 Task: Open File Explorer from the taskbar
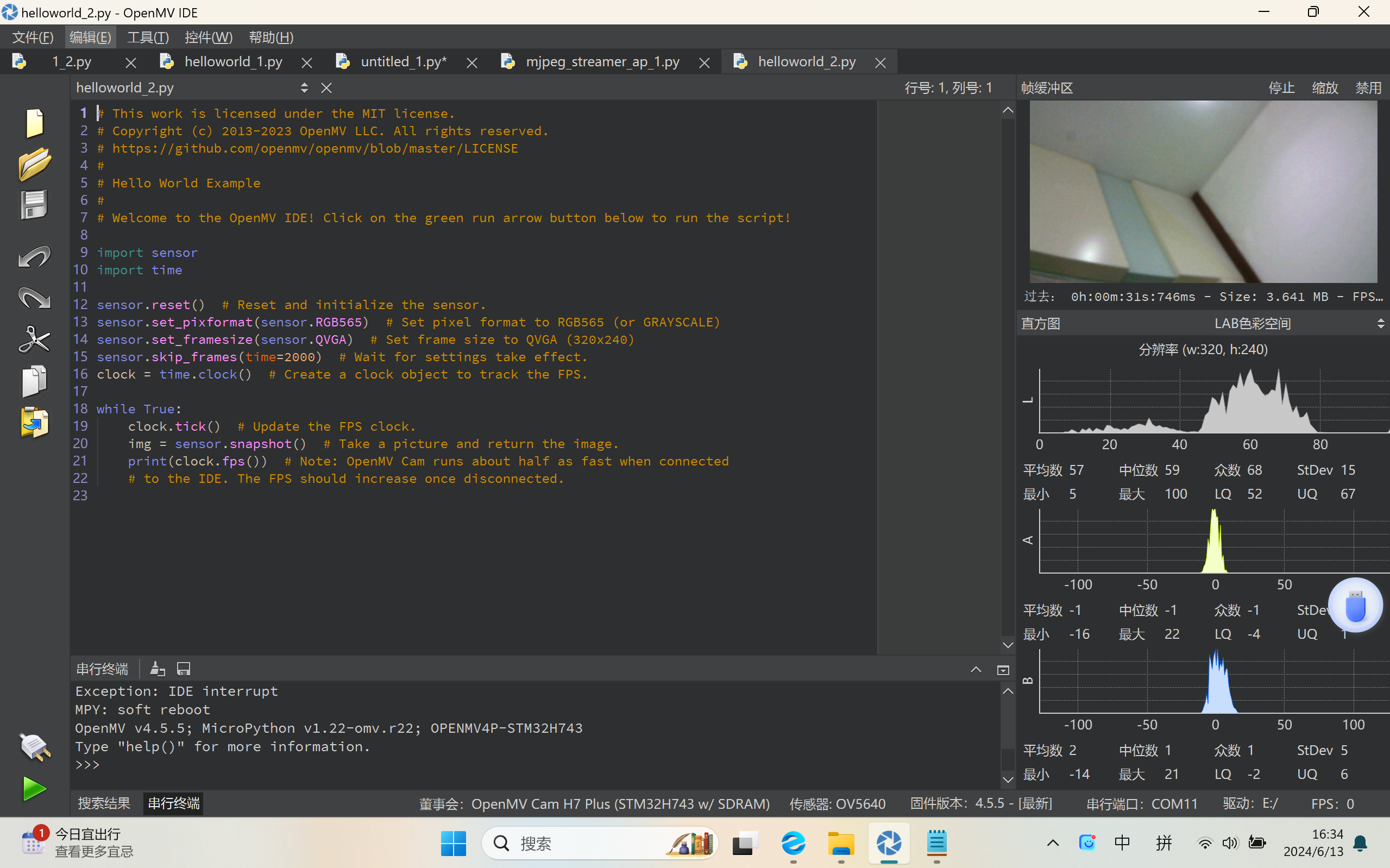841,844
